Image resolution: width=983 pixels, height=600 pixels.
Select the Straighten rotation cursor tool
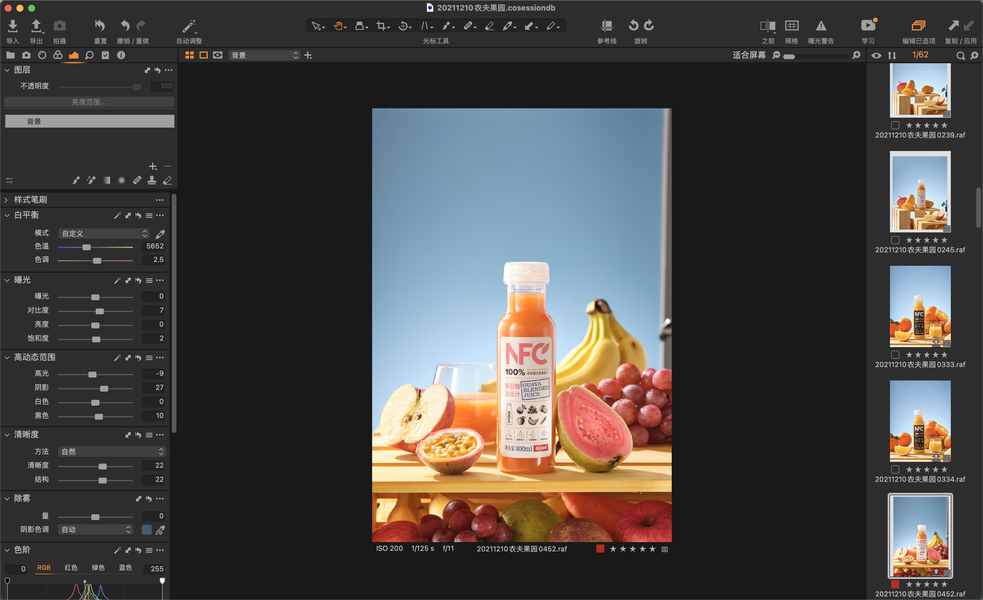click(x=404, y=26)
